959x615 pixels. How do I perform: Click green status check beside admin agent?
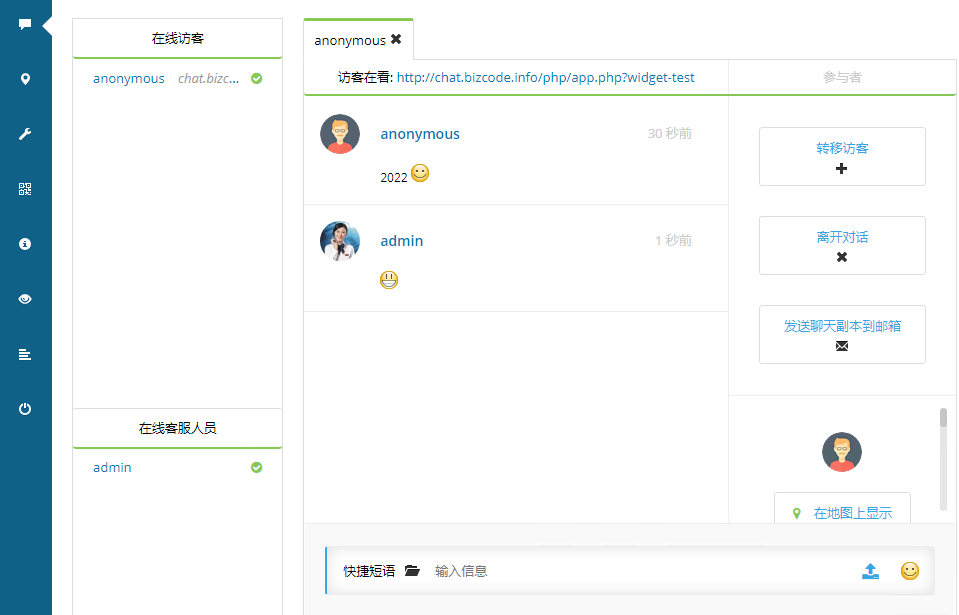(x=257, y=467)
